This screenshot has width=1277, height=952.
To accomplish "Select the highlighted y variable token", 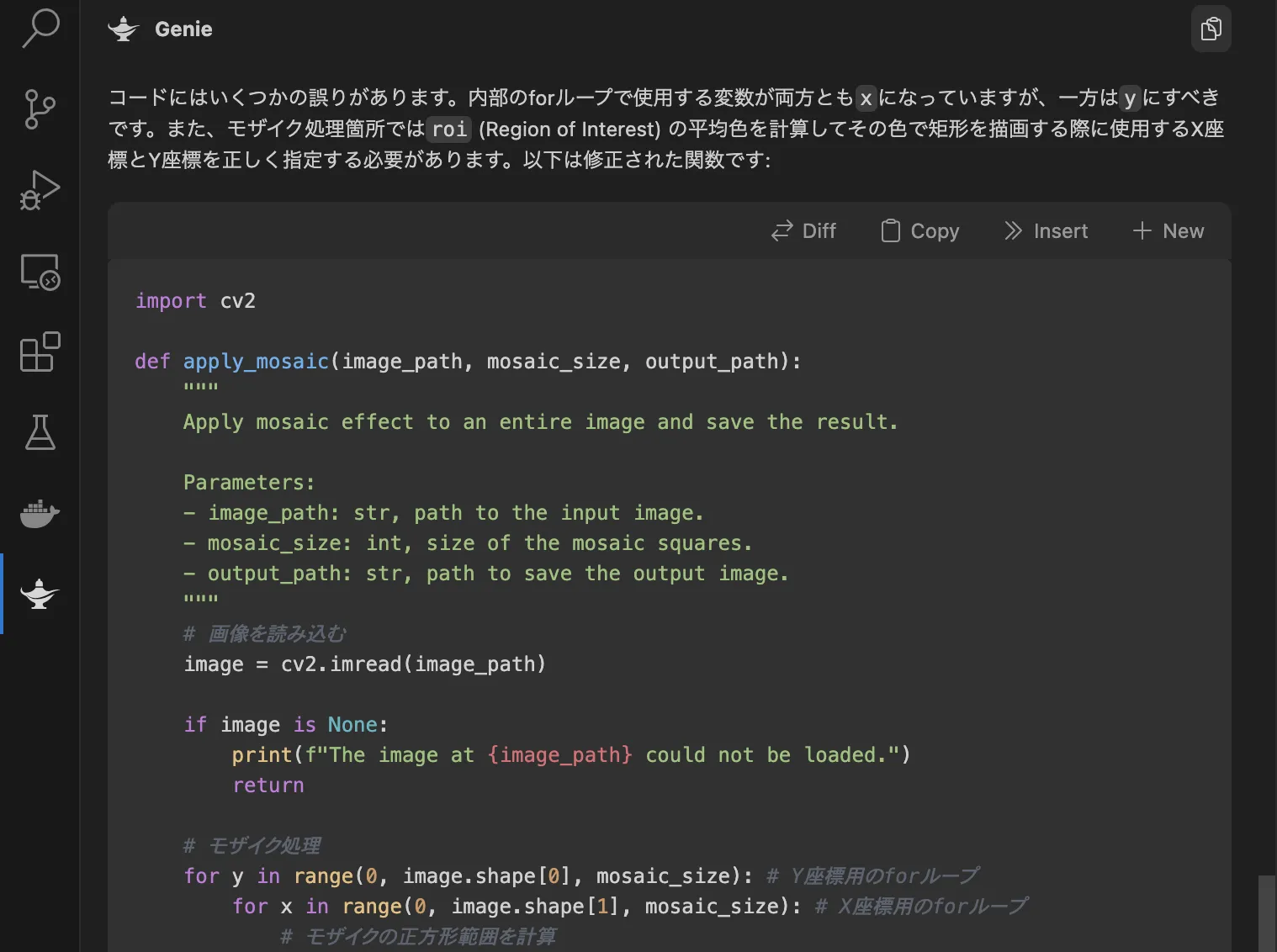I will tap(1130, 98).
